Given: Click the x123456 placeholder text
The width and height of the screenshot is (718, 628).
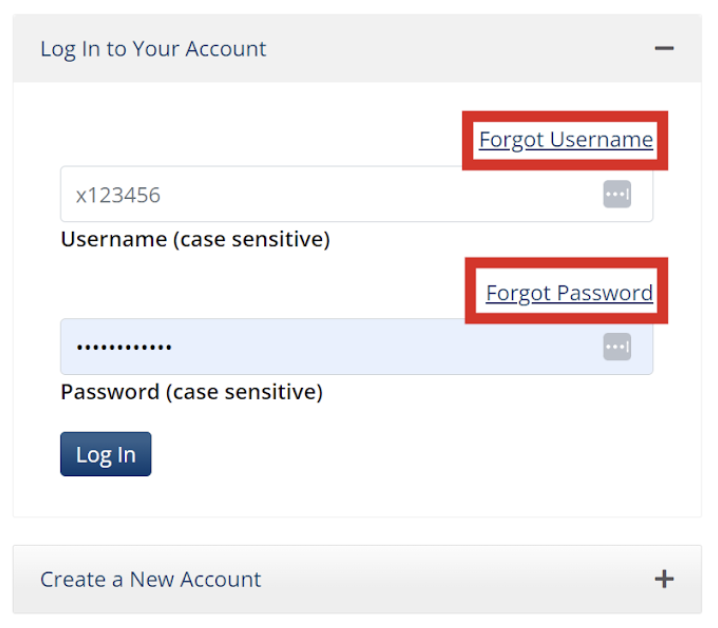Looking at the screenshot, I should [x=118, y=195].
